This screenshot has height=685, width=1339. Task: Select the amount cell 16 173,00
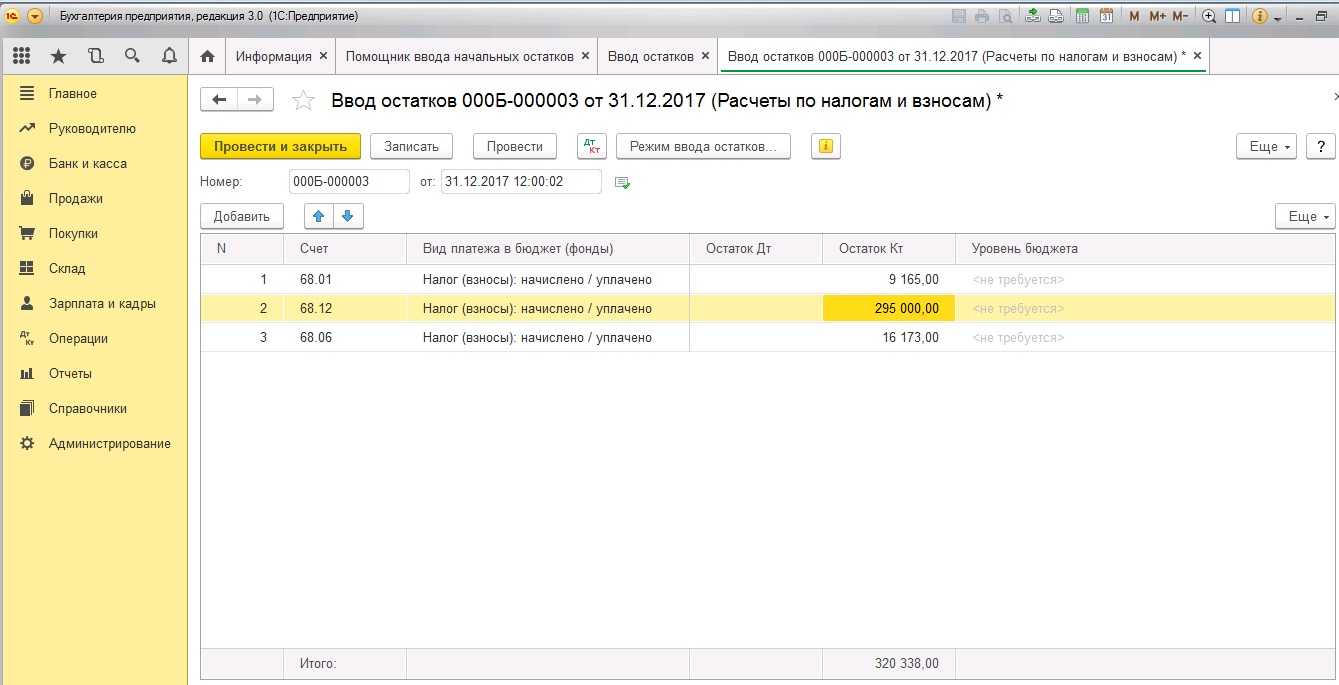(x=889, y=337)
